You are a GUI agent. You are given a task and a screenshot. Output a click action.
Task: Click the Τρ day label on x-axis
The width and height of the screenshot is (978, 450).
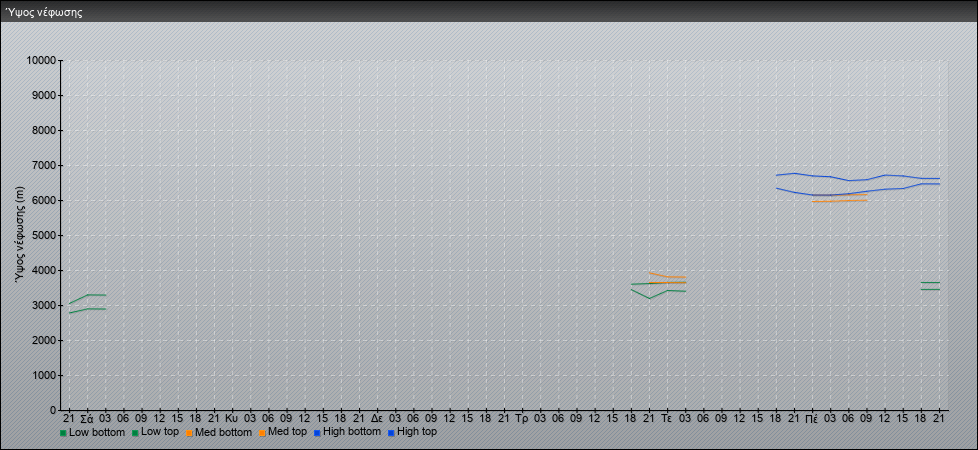[521, 418]
